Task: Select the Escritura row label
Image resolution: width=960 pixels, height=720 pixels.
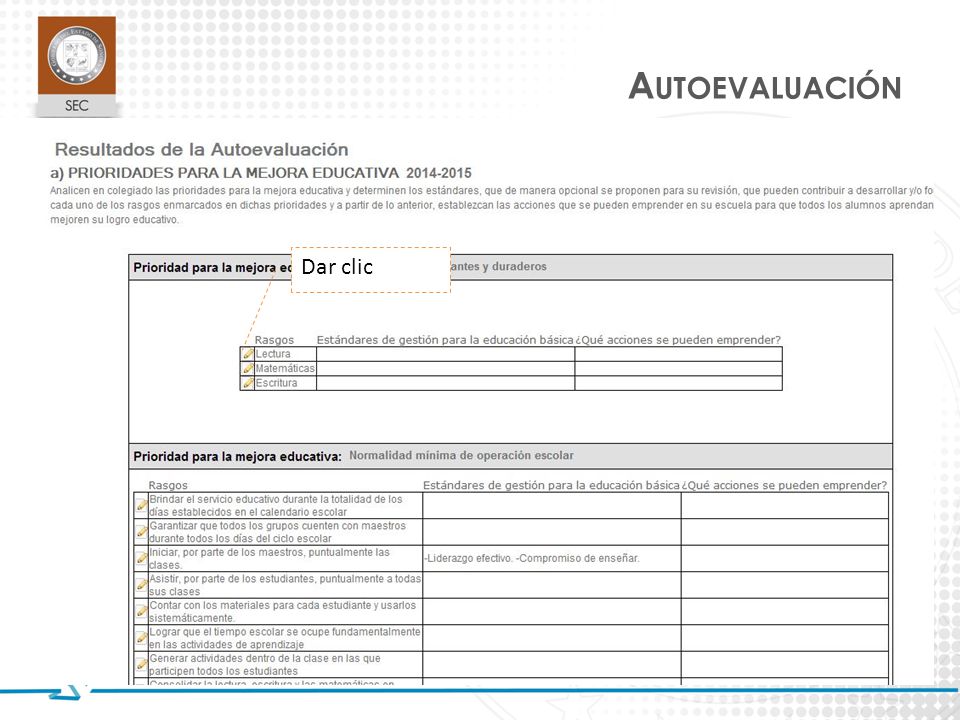Action: tap(276, 383)
